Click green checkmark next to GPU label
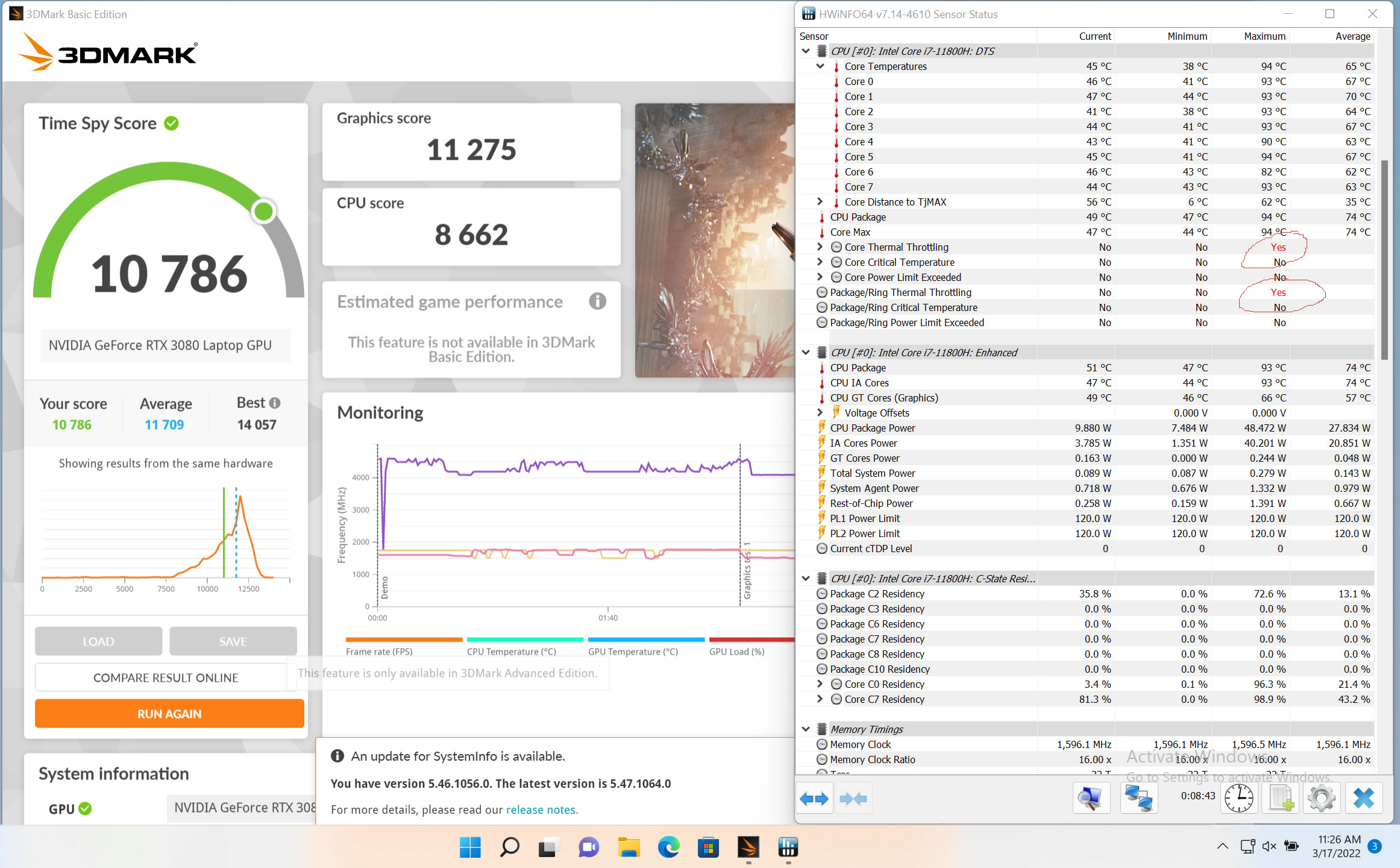 coord(85,809)
